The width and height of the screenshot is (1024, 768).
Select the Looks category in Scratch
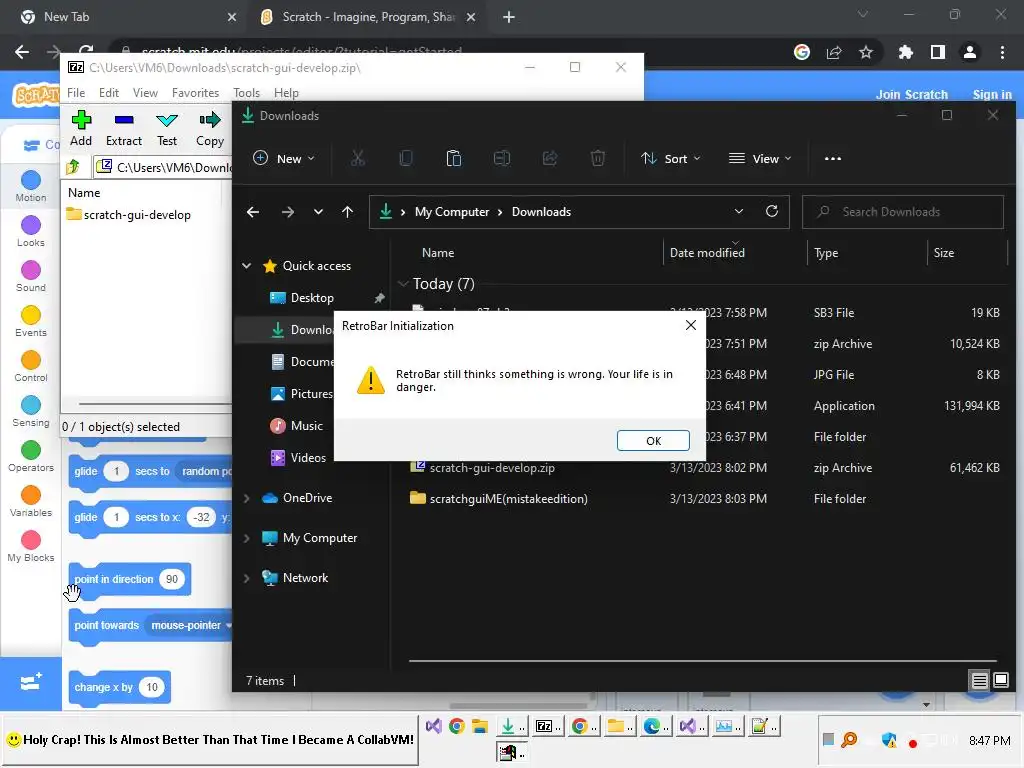click(31, 231)
